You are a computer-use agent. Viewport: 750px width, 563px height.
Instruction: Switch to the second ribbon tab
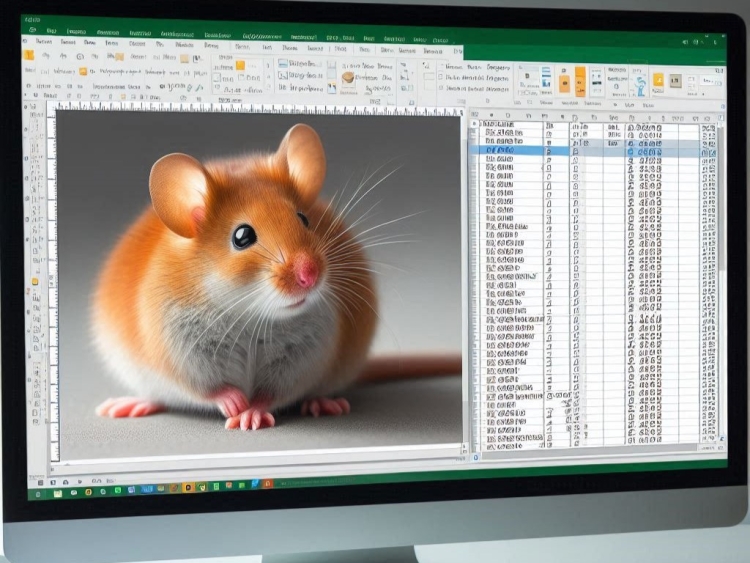point(68,43)
